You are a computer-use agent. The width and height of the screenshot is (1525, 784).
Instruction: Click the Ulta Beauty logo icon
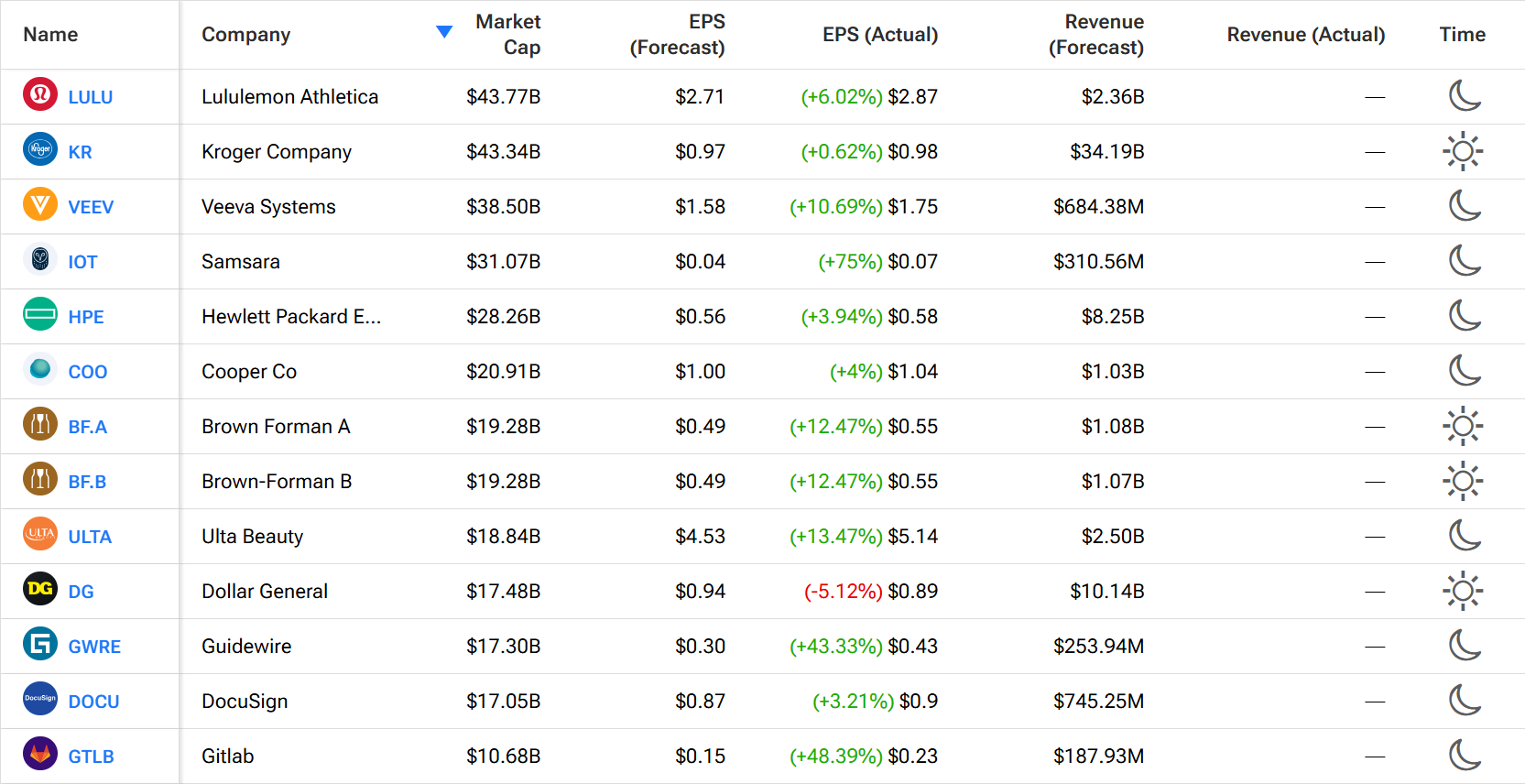tap(40, 534)
